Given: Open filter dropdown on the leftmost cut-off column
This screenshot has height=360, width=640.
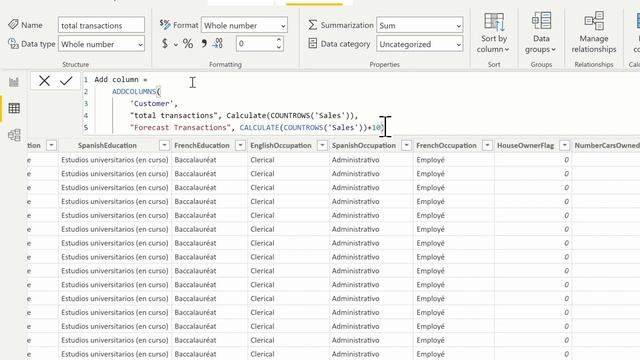Looking at the screenshot, I should (51, 145).
